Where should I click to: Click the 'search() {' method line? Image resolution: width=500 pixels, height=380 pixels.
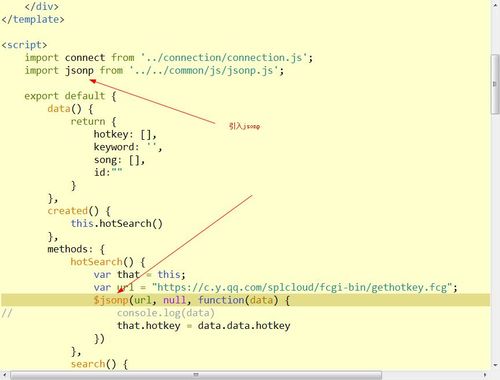(x=99, y=364)
